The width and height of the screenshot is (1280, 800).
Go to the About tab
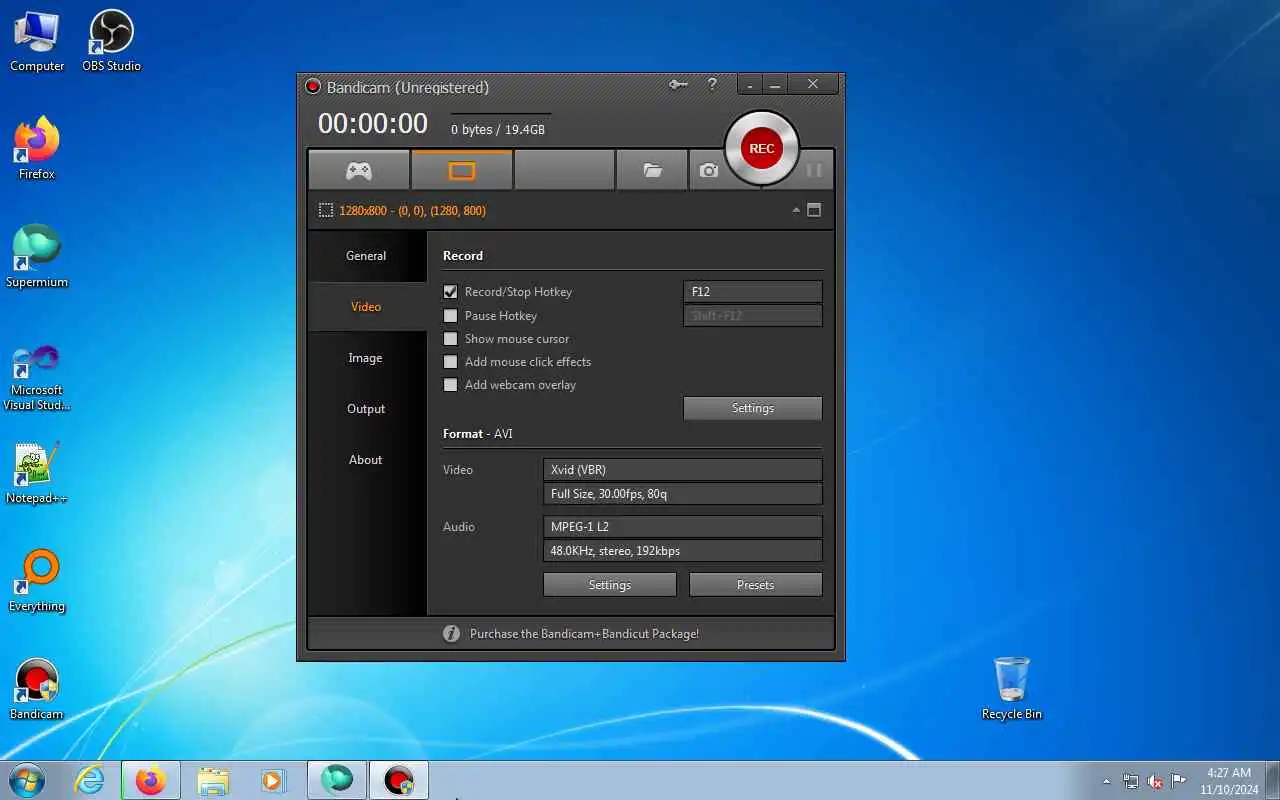(366, 460)
